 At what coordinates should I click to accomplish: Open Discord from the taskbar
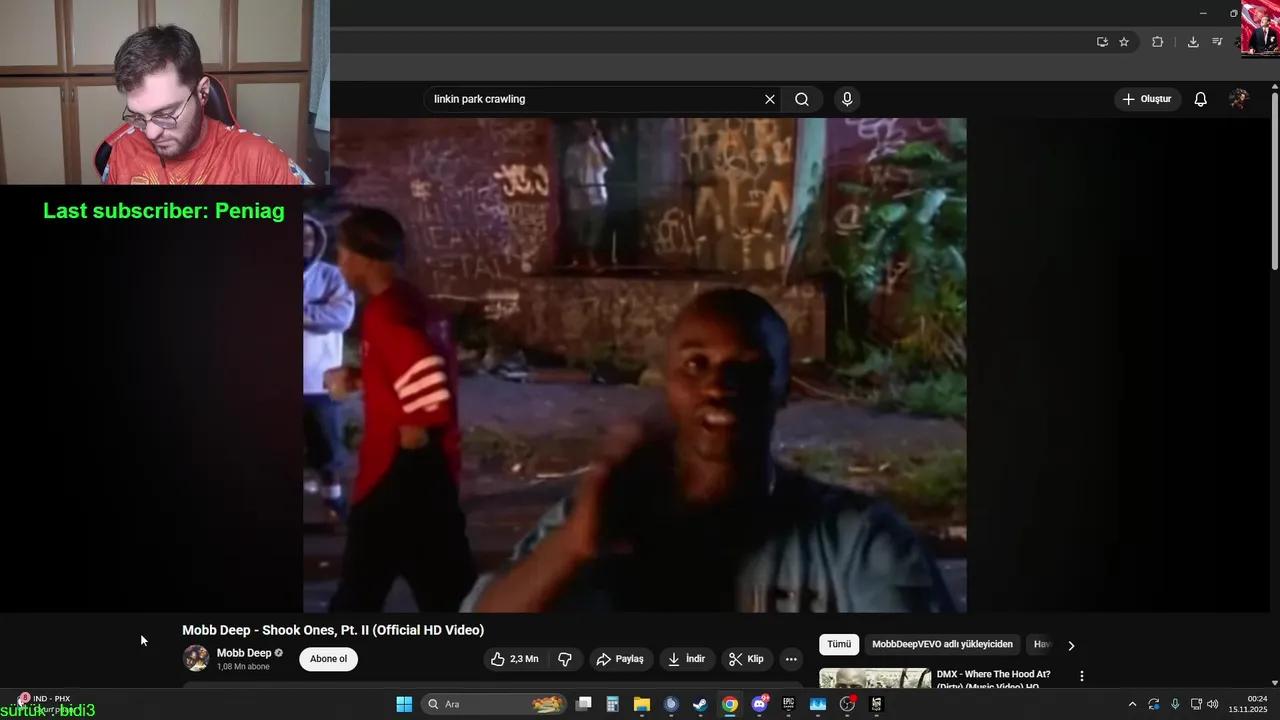pos(759,704)
